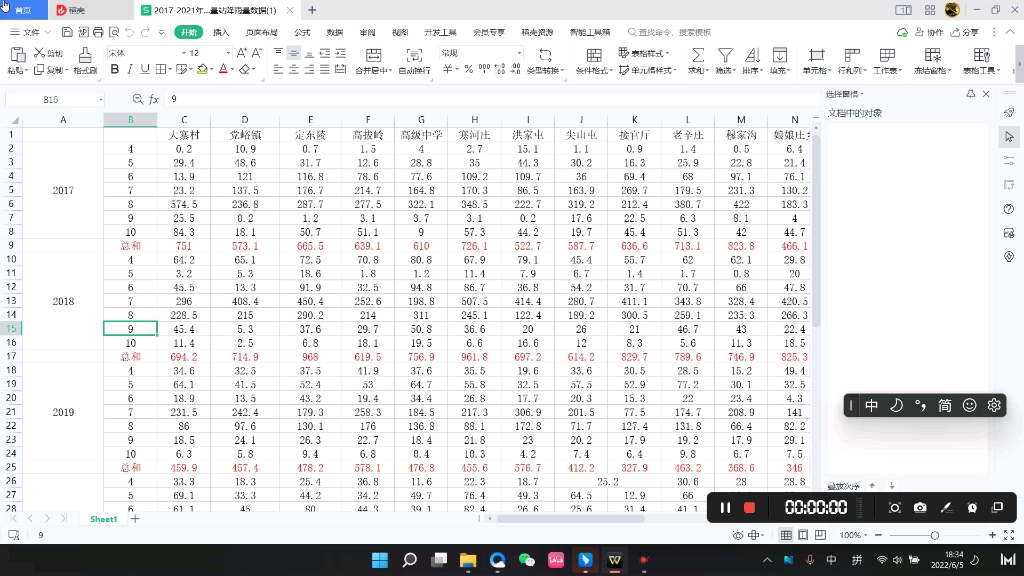Viewport: 1024px width, 576px height.
Task: Expand the font size dropdown
Action: coord(228,49)
